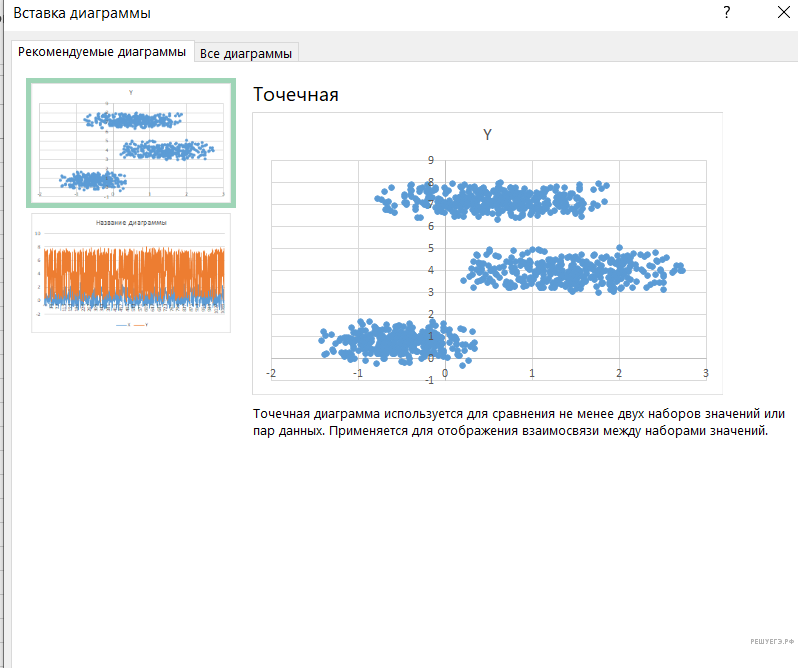Click the scatter chart description text

518,422
